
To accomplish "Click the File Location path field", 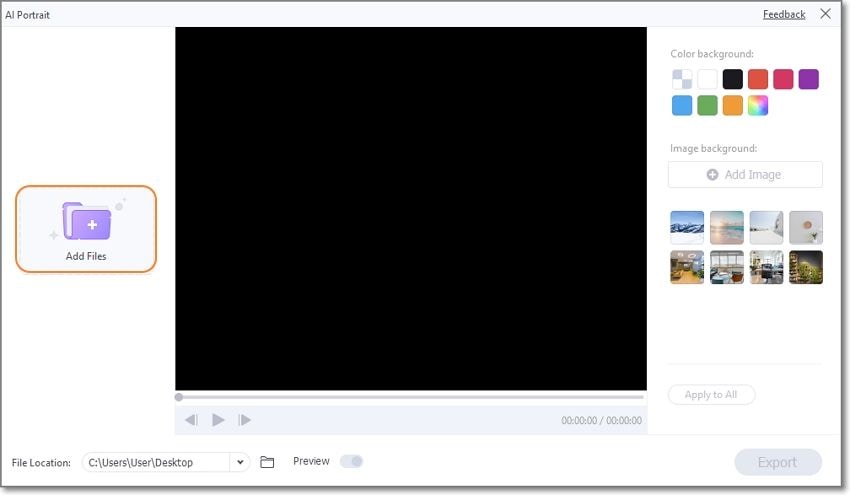I will [156, 462].
